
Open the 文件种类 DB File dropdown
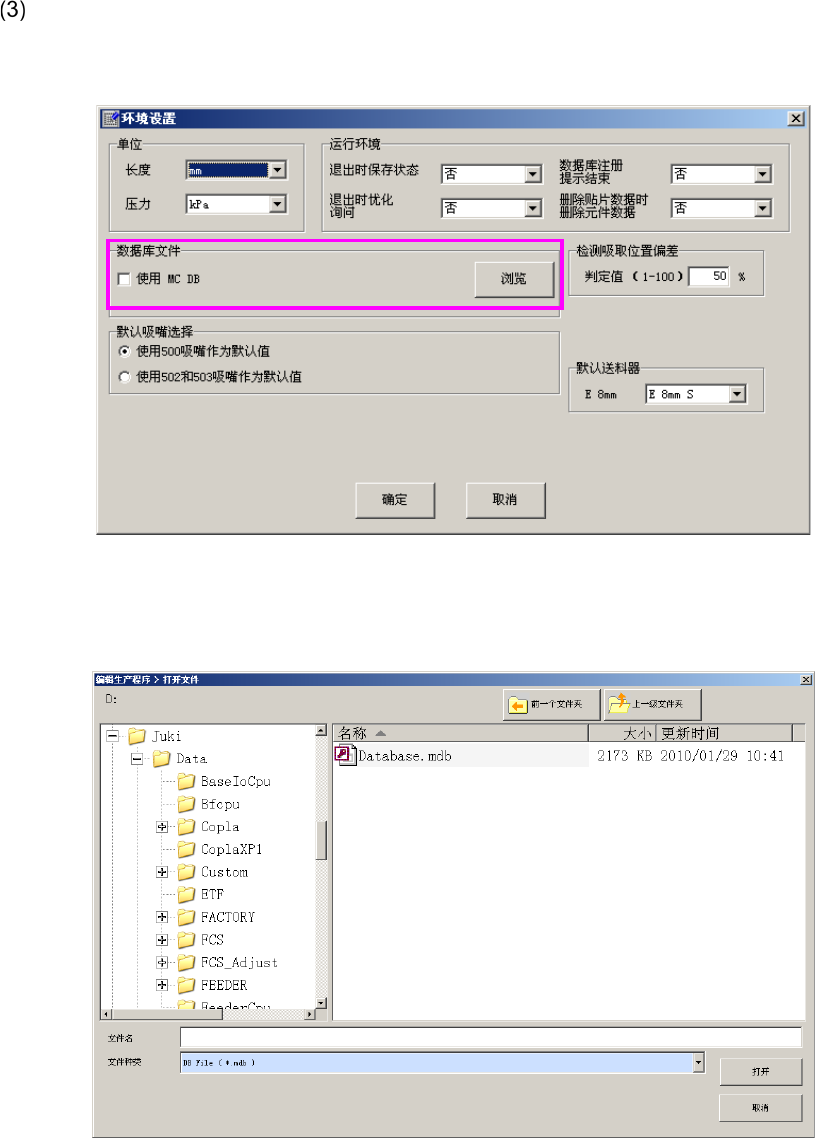point(698,1063)
